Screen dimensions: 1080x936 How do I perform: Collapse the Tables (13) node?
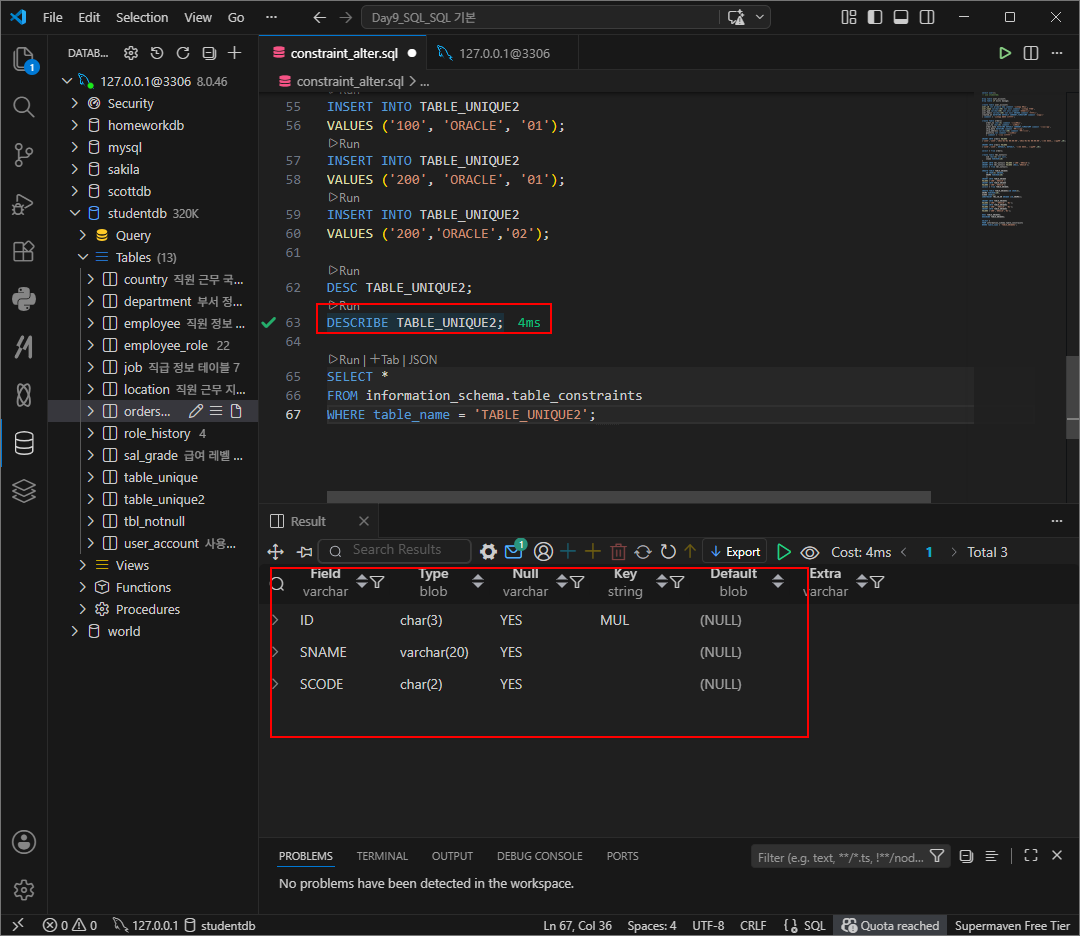83,257
